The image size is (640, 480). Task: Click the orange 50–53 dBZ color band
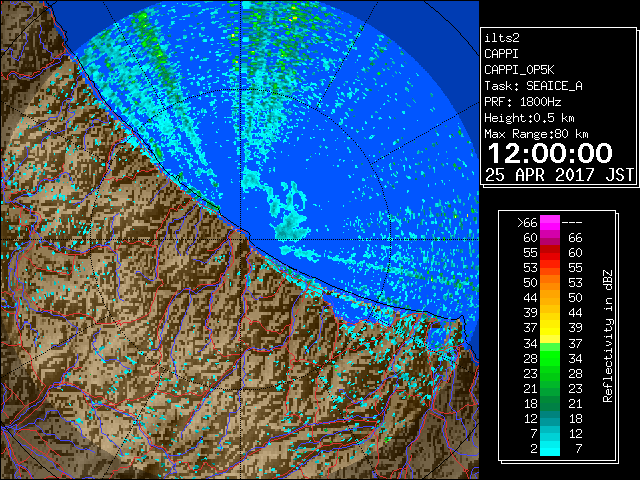point(550,282)
